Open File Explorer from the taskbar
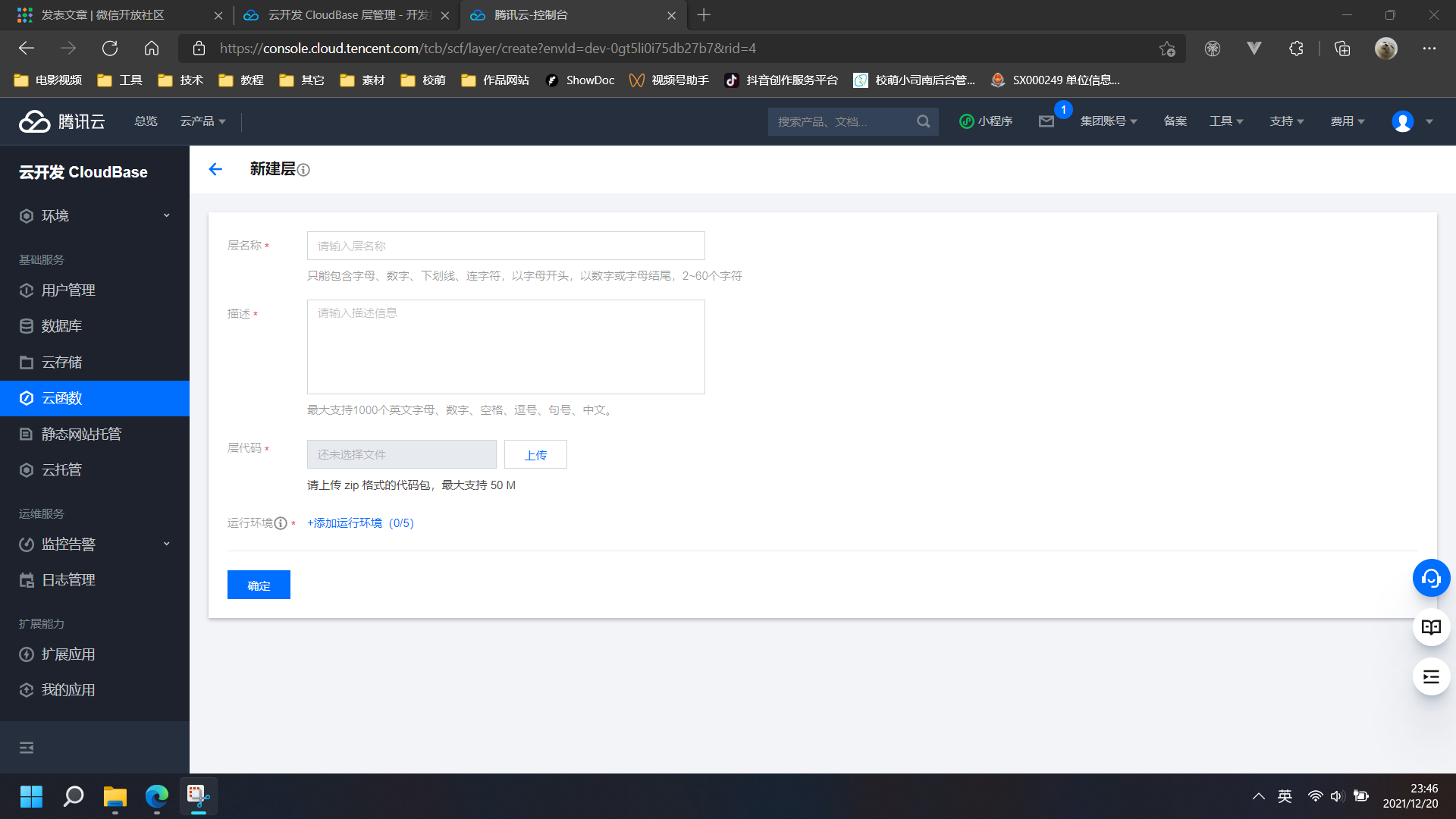The width and height of the screenshot is (1456, 819). tap(115, 796)
